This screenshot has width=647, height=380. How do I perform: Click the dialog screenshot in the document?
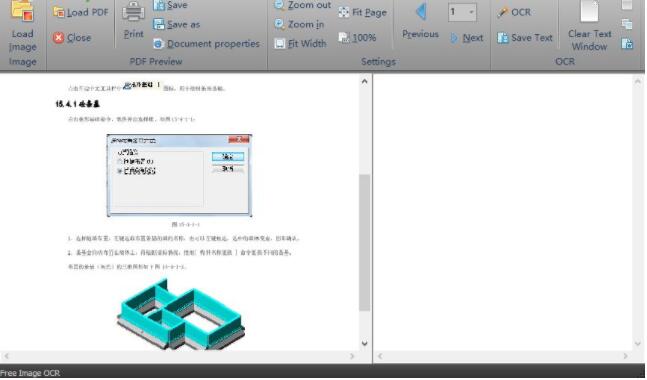pyautogui.click(x=179, y=175)
